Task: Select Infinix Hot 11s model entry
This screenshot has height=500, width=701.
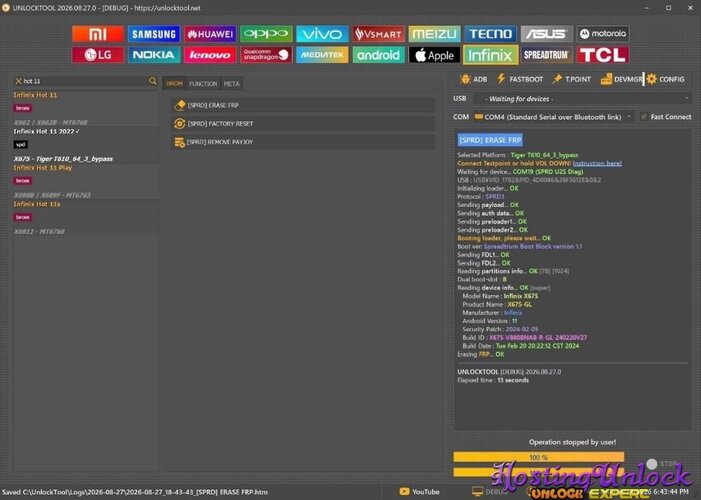Action: click(x=85, y=218)
